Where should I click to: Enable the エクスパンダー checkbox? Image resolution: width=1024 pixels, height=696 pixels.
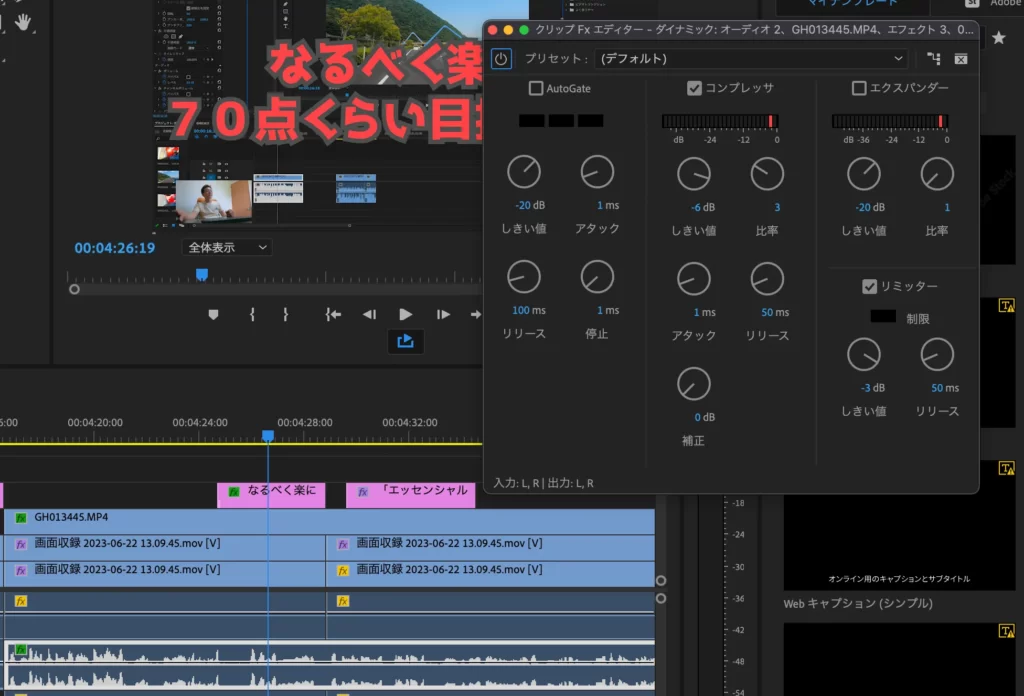[x=859, y=88]
